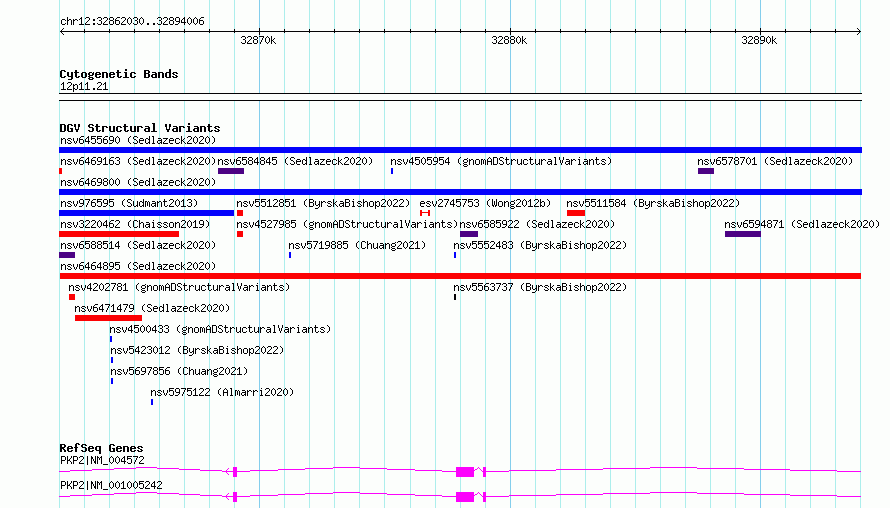Click the small red block under nsv4202781
Image resolution: width=890 pixels, height=508 pixels.
(72, 297)
